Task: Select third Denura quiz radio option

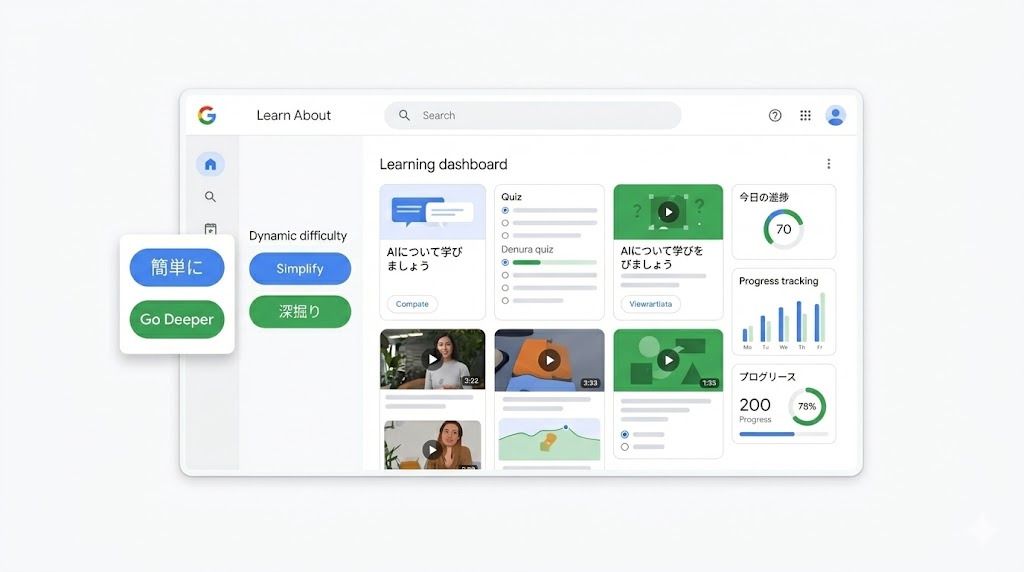Action: (505, 288)
